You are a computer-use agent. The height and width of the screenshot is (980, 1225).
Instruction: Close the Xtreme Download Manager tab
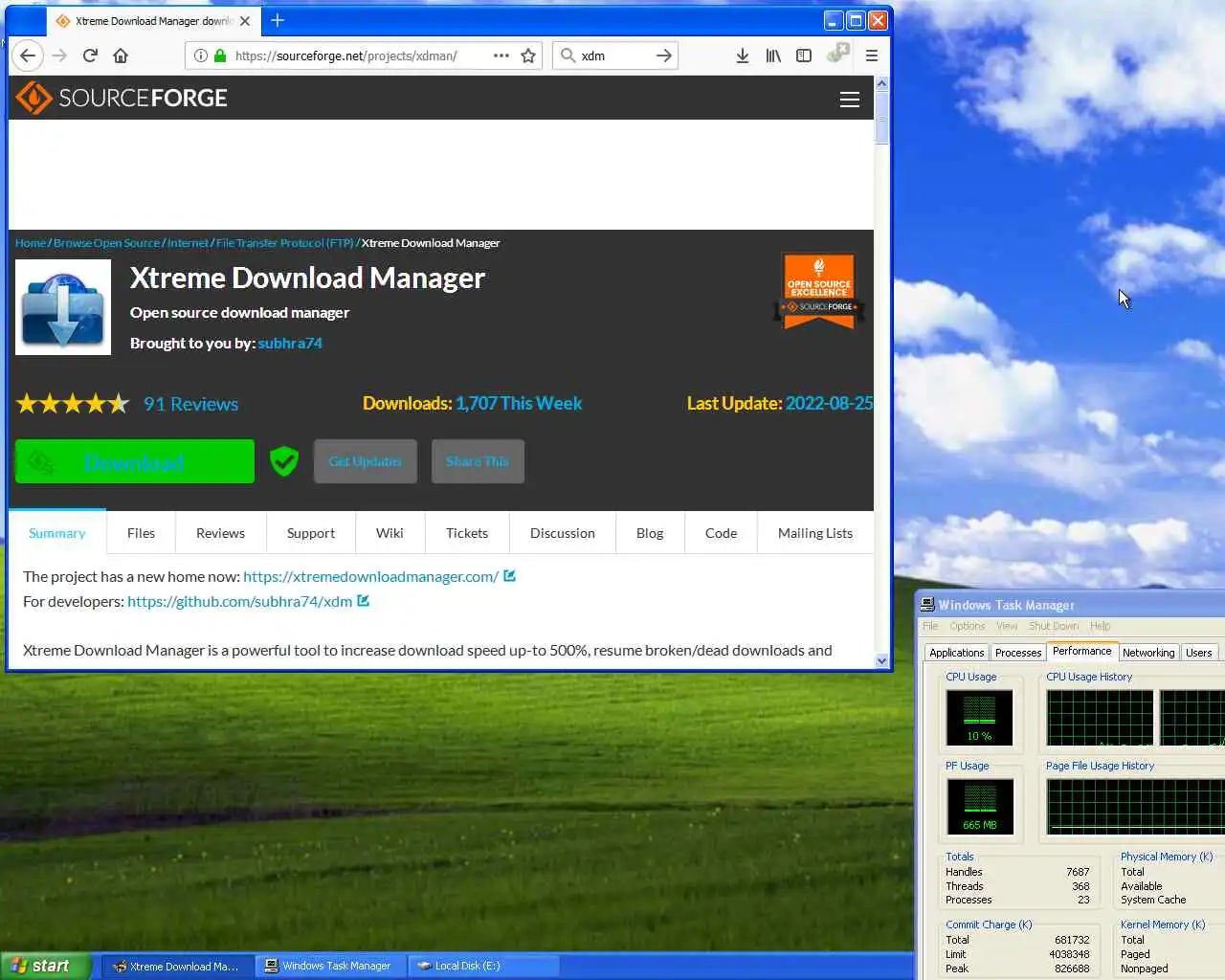pos(245,20)
